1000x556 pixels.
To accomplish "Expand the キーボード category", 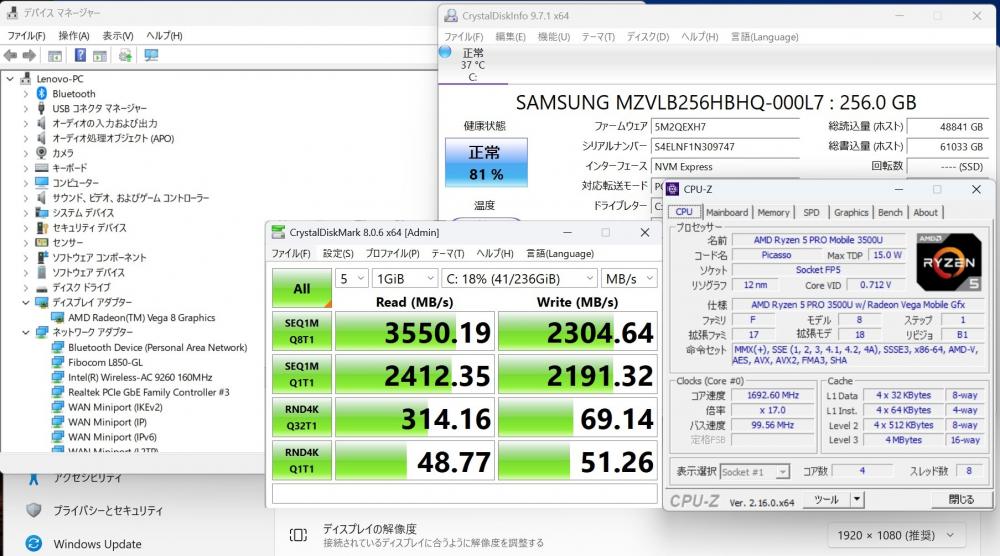I will pyautogui.click(x=26, y=168).
